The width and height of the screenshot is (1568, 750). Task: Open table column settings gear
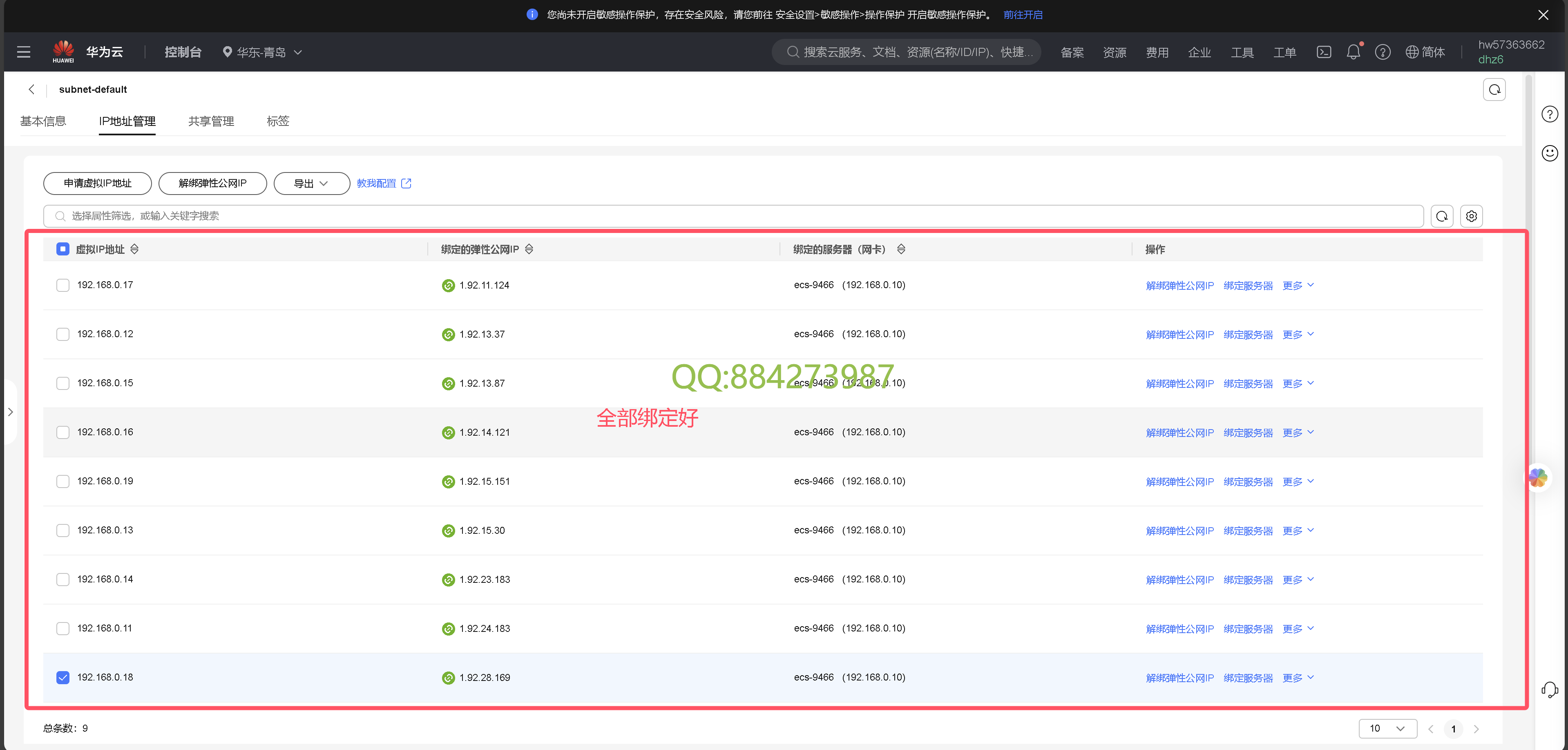tap(1471, 216)
